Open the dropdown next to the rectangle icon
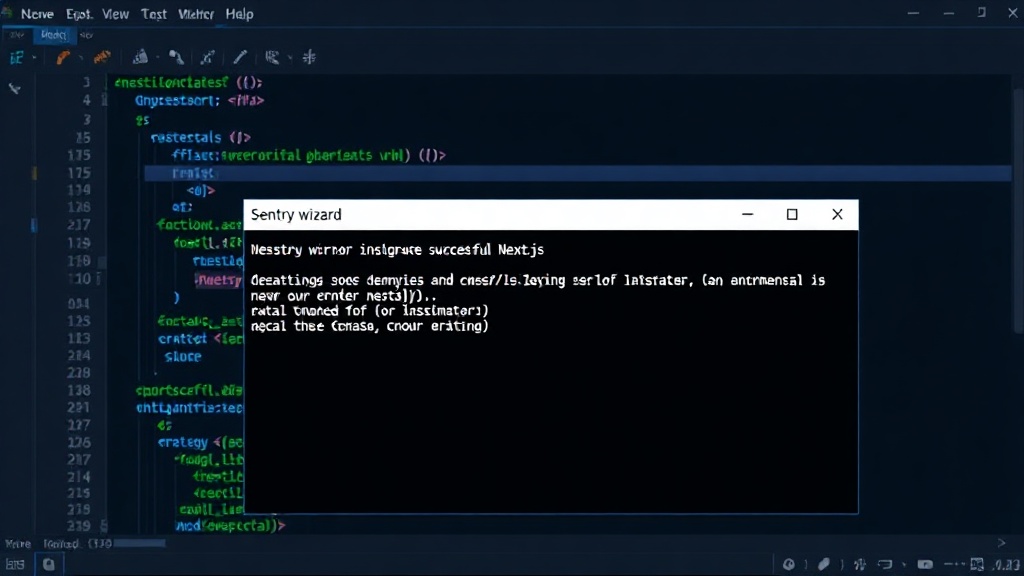 [x=904, y=565]
